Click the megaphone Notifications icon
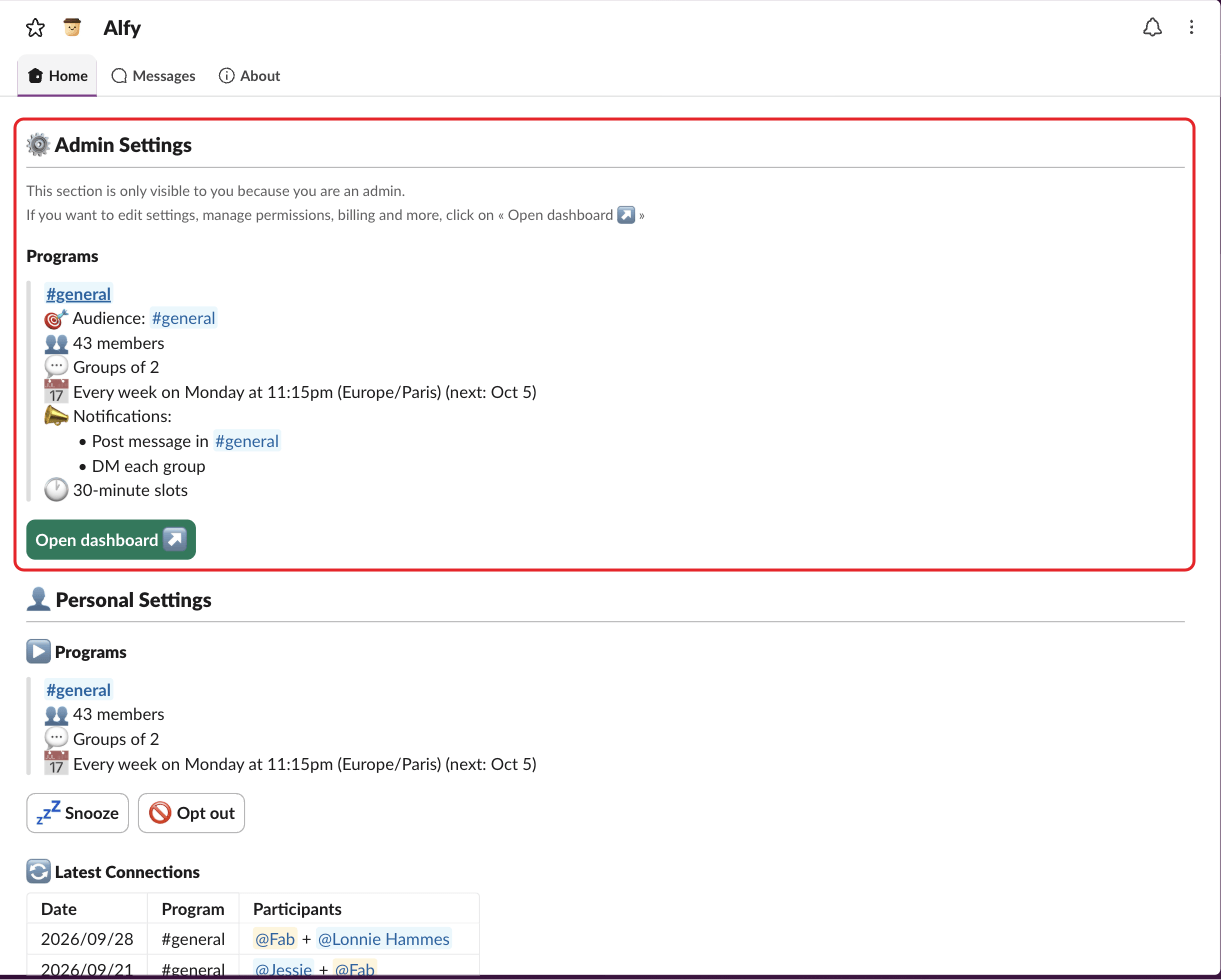Image resolution: width=1221 pixels, height=980 pixels. [x=56, y=416]
